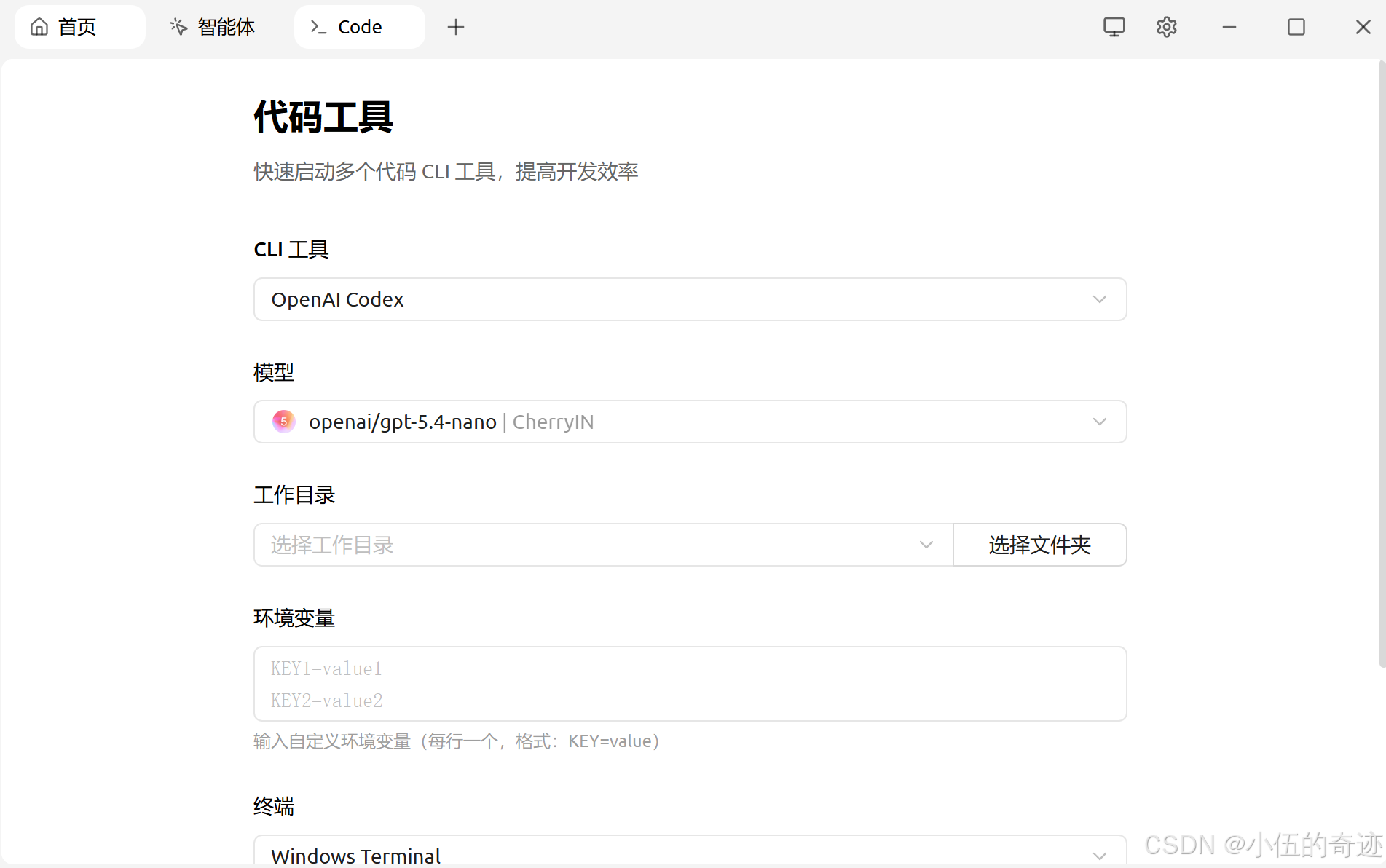Click the 终端 section label
Viewport: 1386px width, 868px height.
tap(274, 807)
